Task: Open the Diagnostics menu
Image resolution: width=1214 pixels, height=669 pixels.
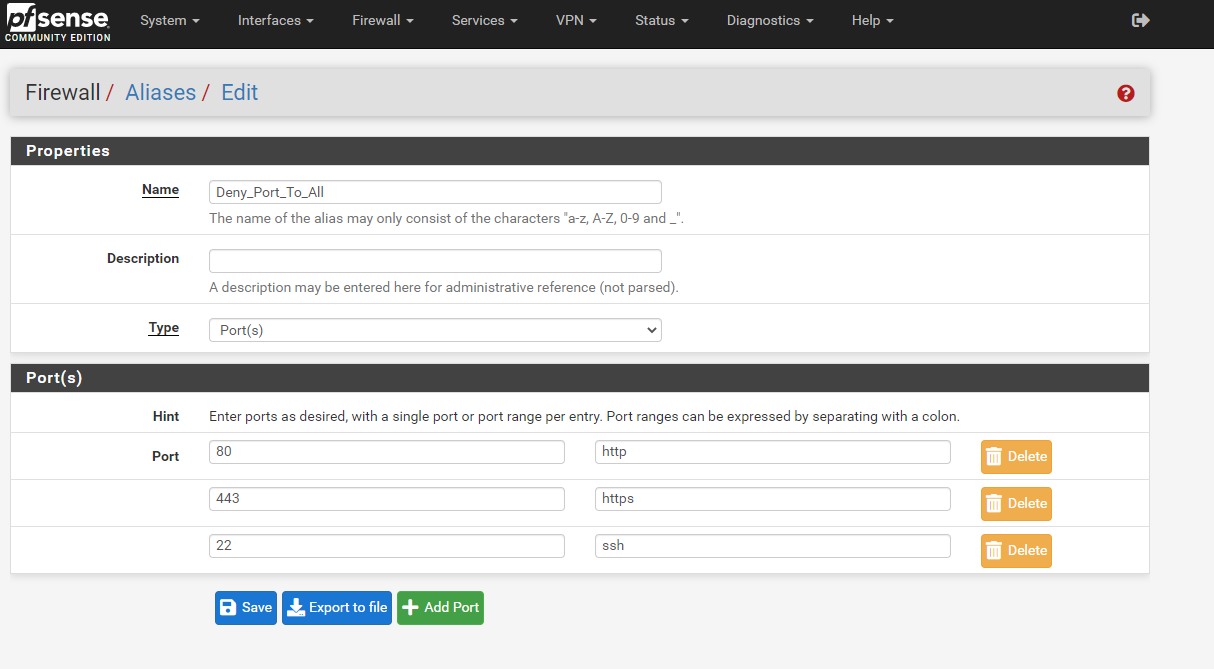Action: pyautogui.click(x=770, y=20)
